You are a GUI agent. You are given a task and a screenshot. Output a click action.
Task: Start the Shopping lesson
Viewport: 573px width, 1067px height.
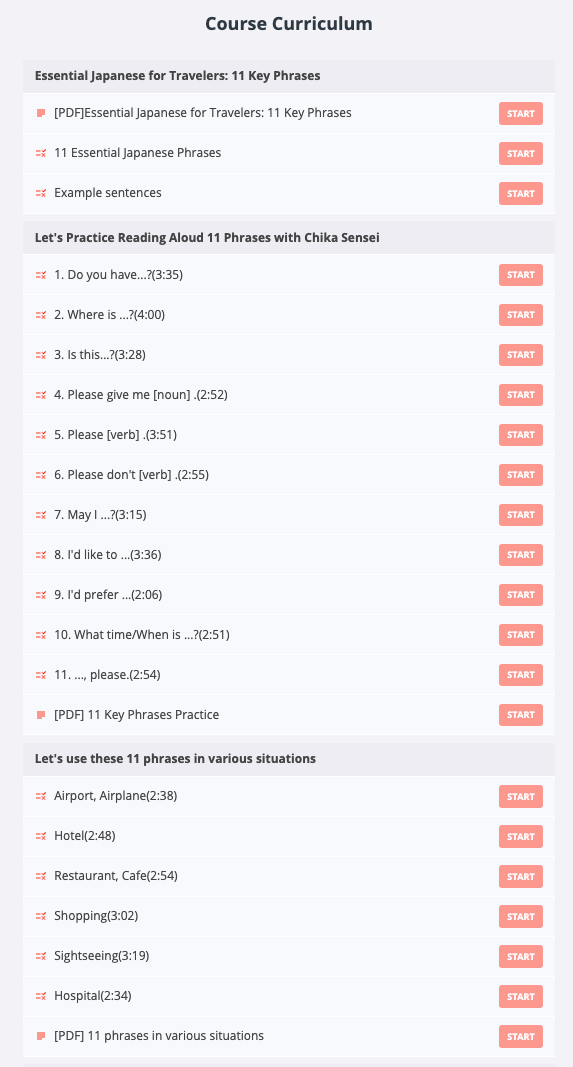coord(521,917)
